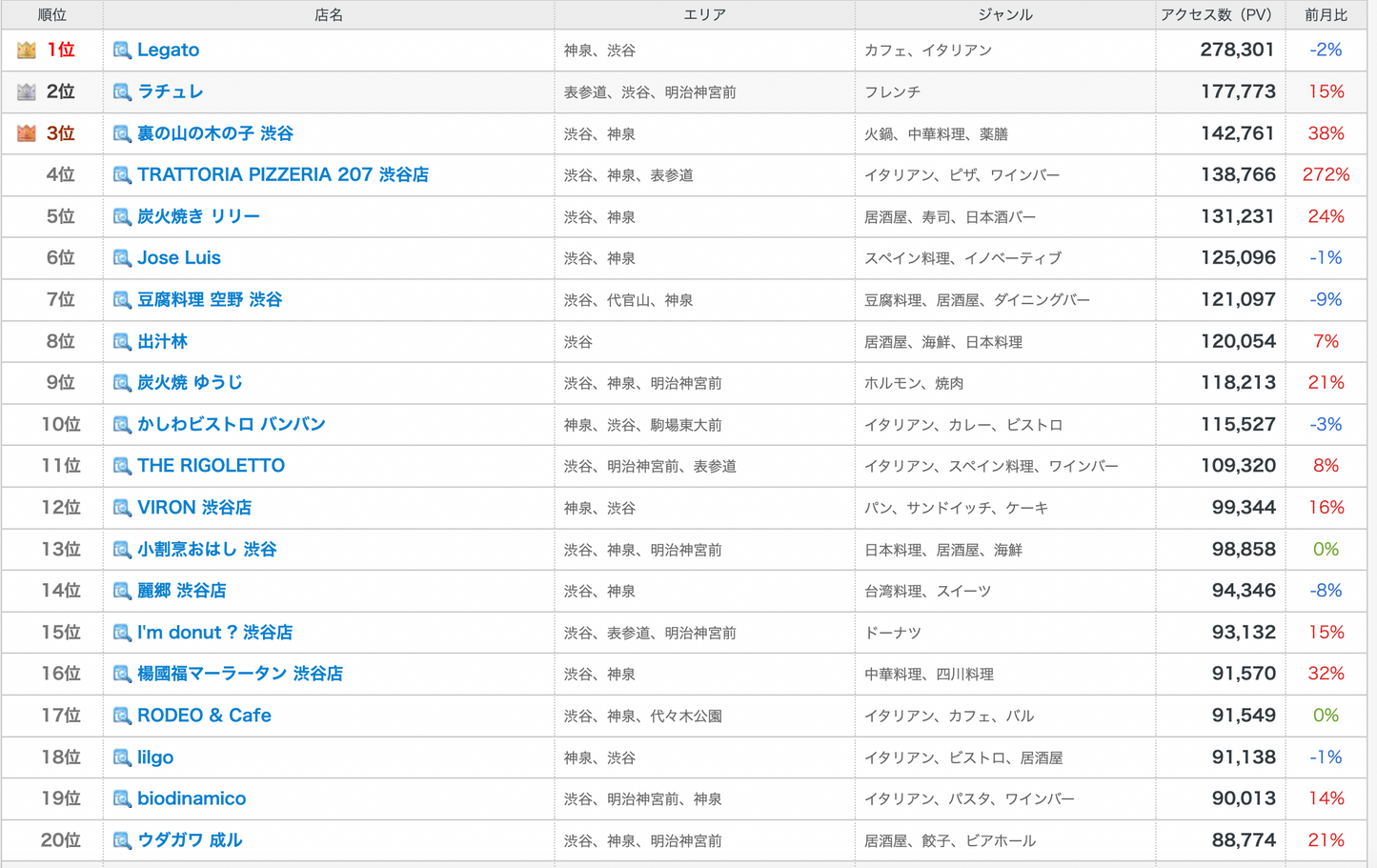Viewport: 1377px width, 868px height.
Task: Select the 神泉、渋谷、駒場東大前 area cell
Action: pos(705,424)
